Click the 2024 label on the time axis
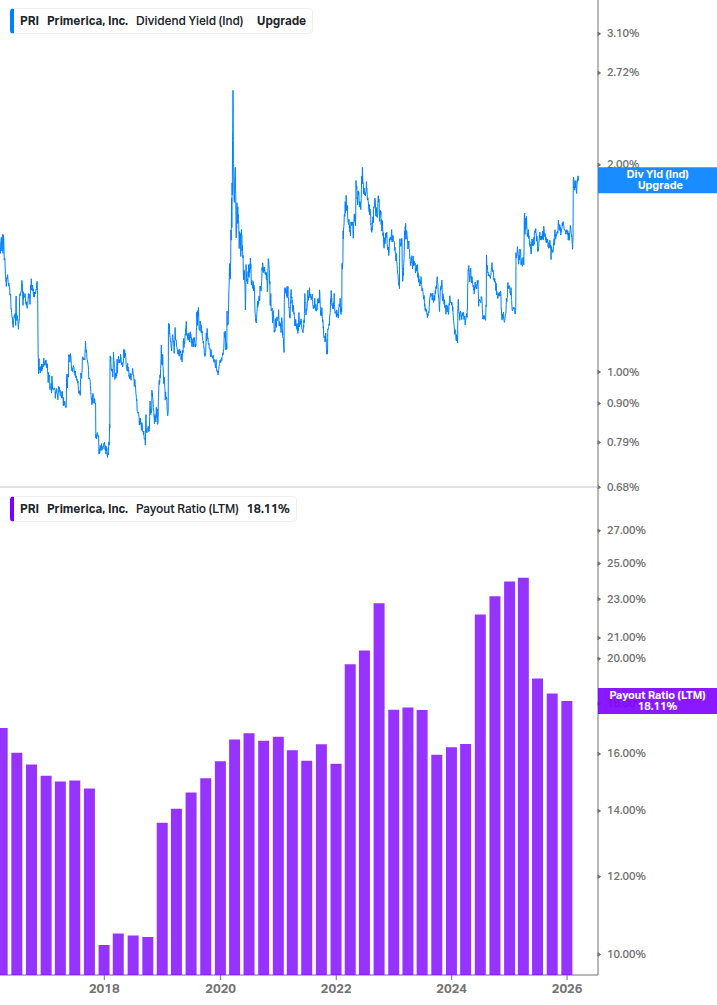The image size is (717, 1005). tap(453, 987)
